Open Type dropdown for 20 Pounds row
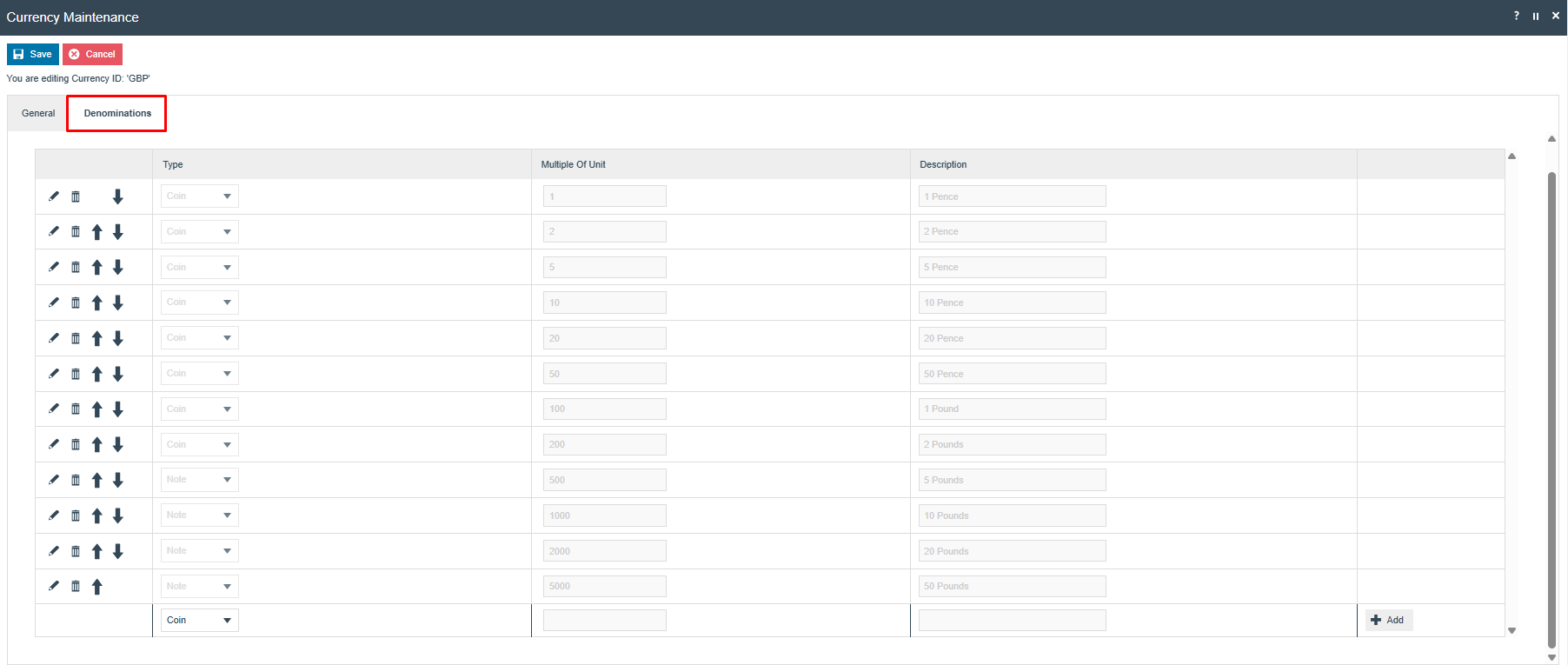Screen dimensions: 1568x665 tap(200, 551)
